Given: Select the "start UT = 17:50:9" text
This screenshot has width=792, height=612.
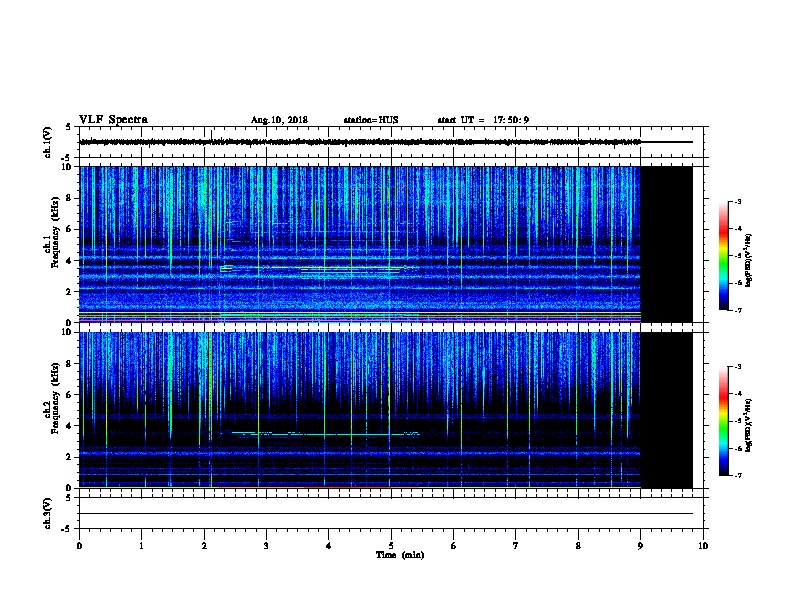Looking at the screenshot, I should coord(483,120).
